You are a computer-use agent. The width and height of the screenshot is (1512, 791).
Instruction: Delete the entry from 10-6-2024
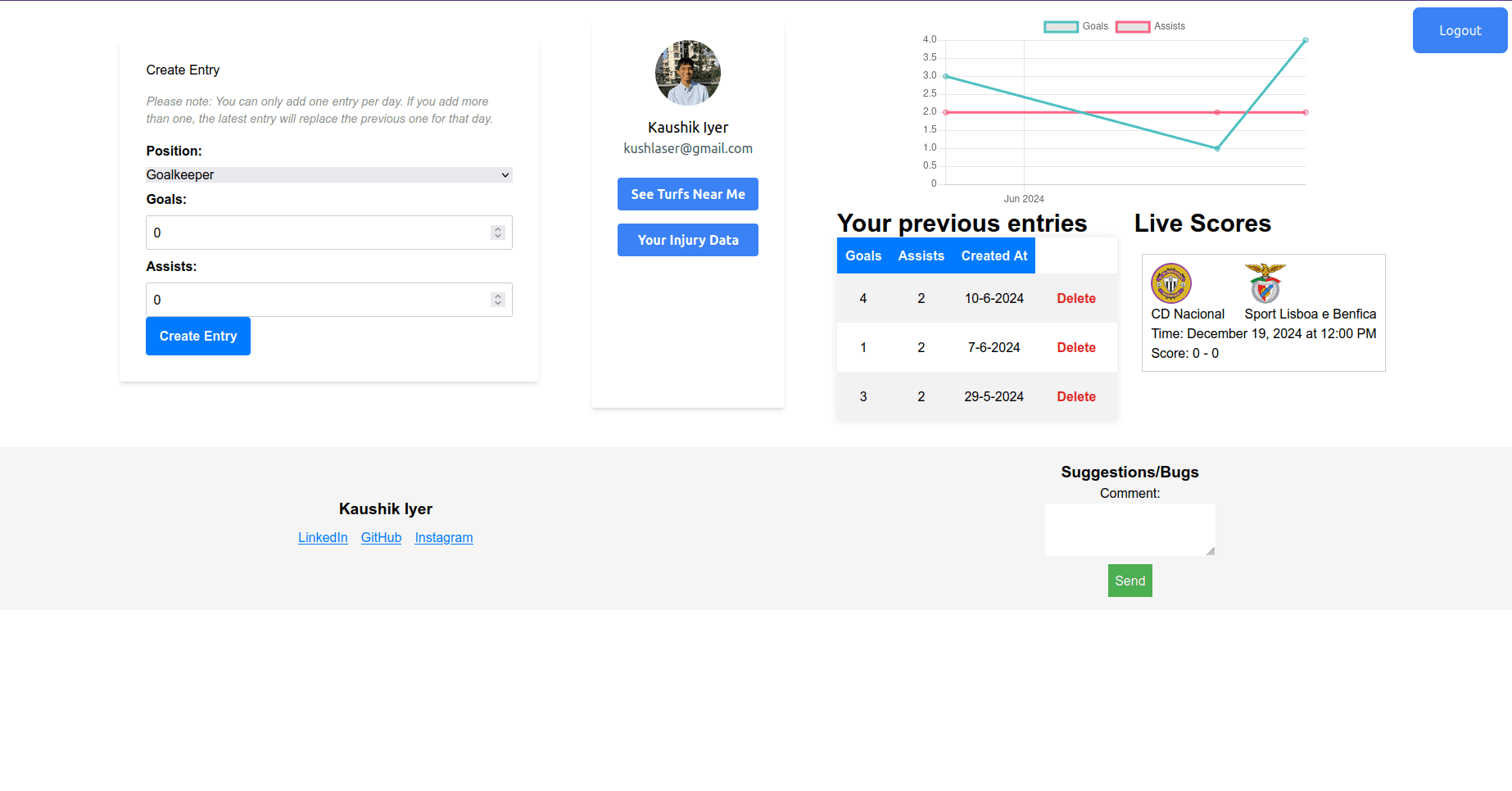click(x=1075, y=298)
